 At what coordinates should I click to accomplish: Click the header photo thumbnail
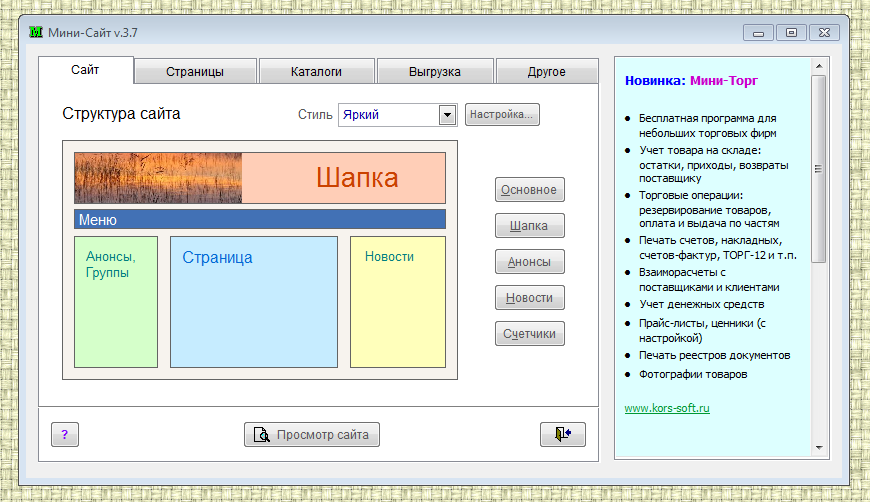point(158,178)
